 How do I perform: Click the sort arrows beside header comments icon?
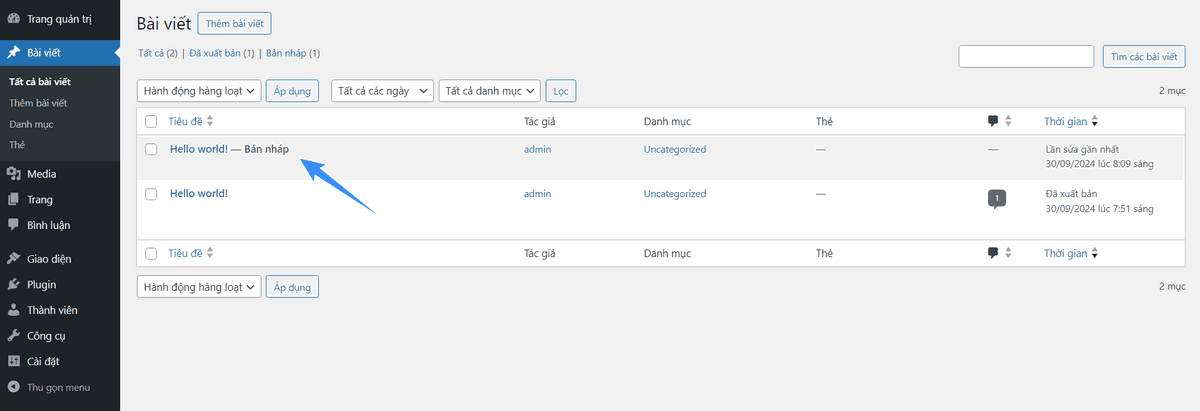pos(1008,121)
